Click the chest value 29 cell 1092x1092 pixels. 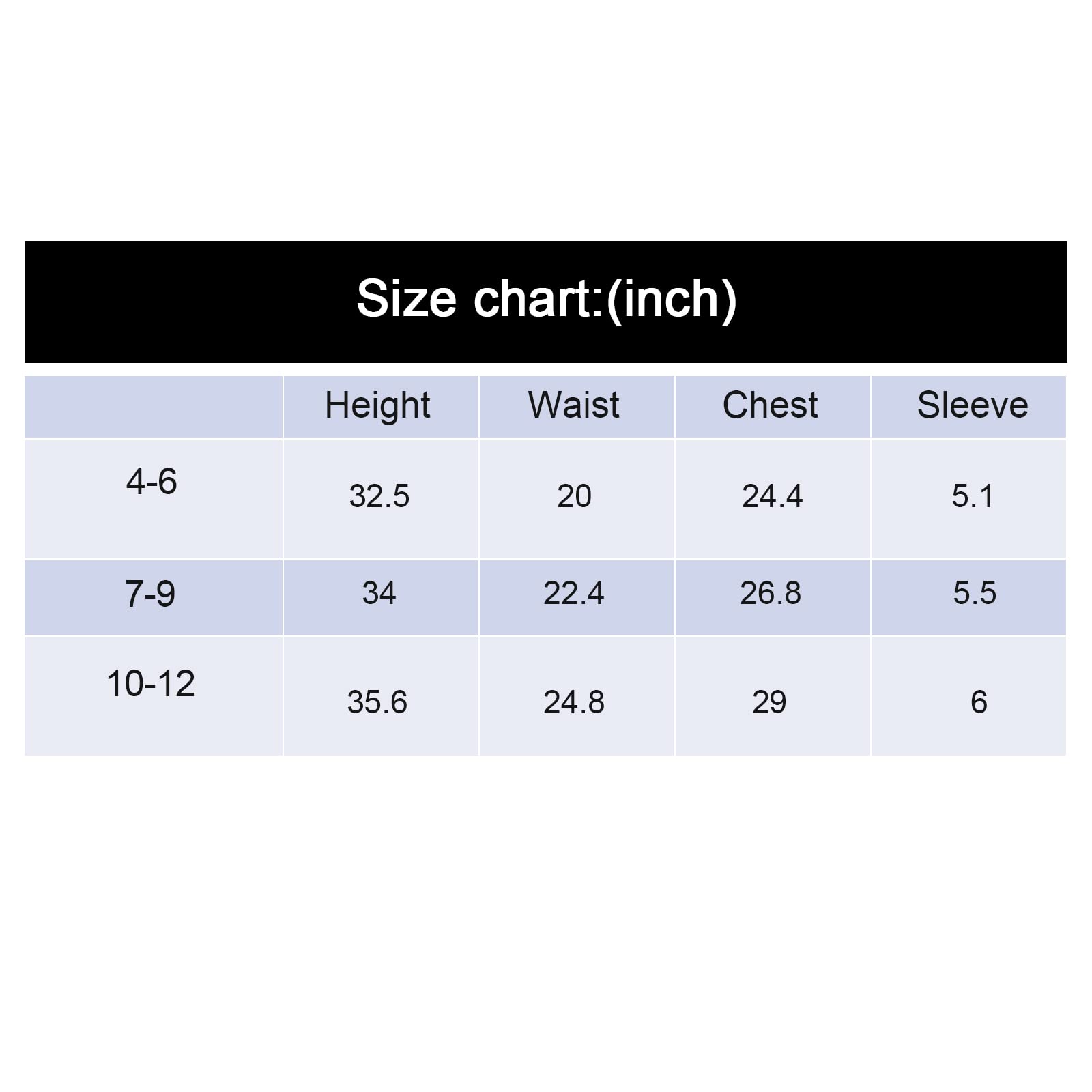pos(769,702)
